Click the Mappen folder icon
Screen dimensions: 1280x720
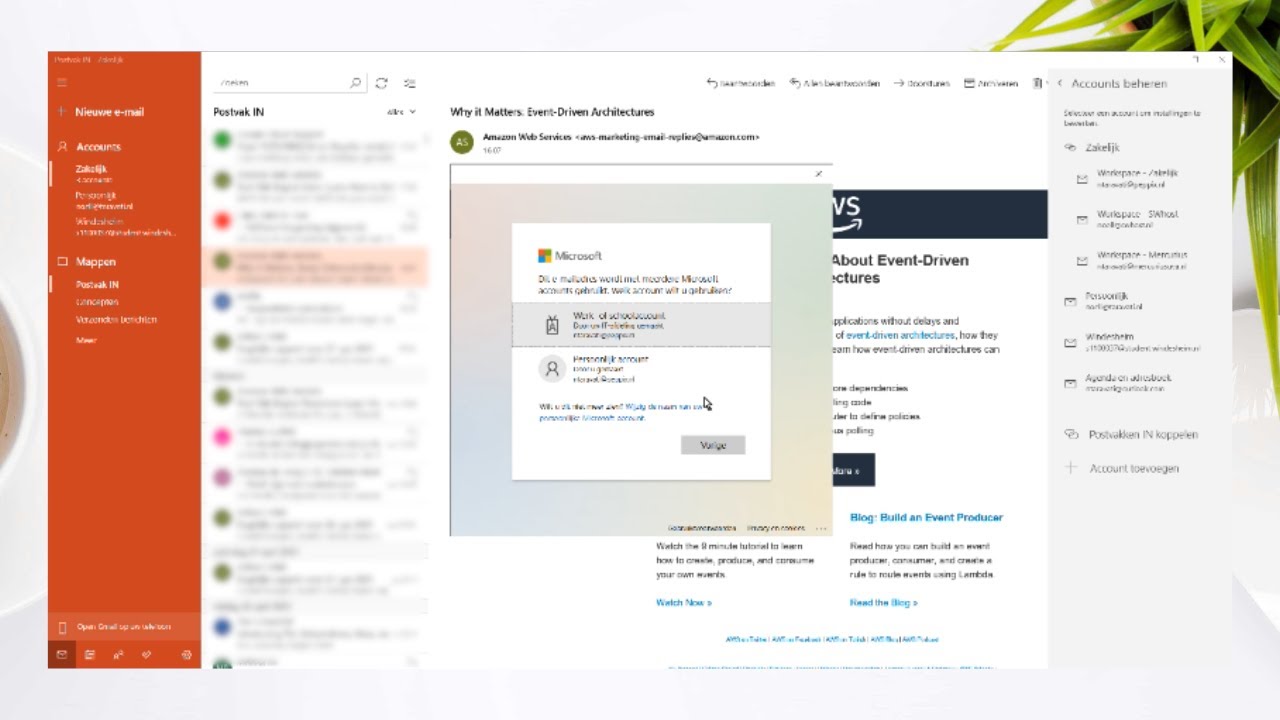click(x=62, y=262)
